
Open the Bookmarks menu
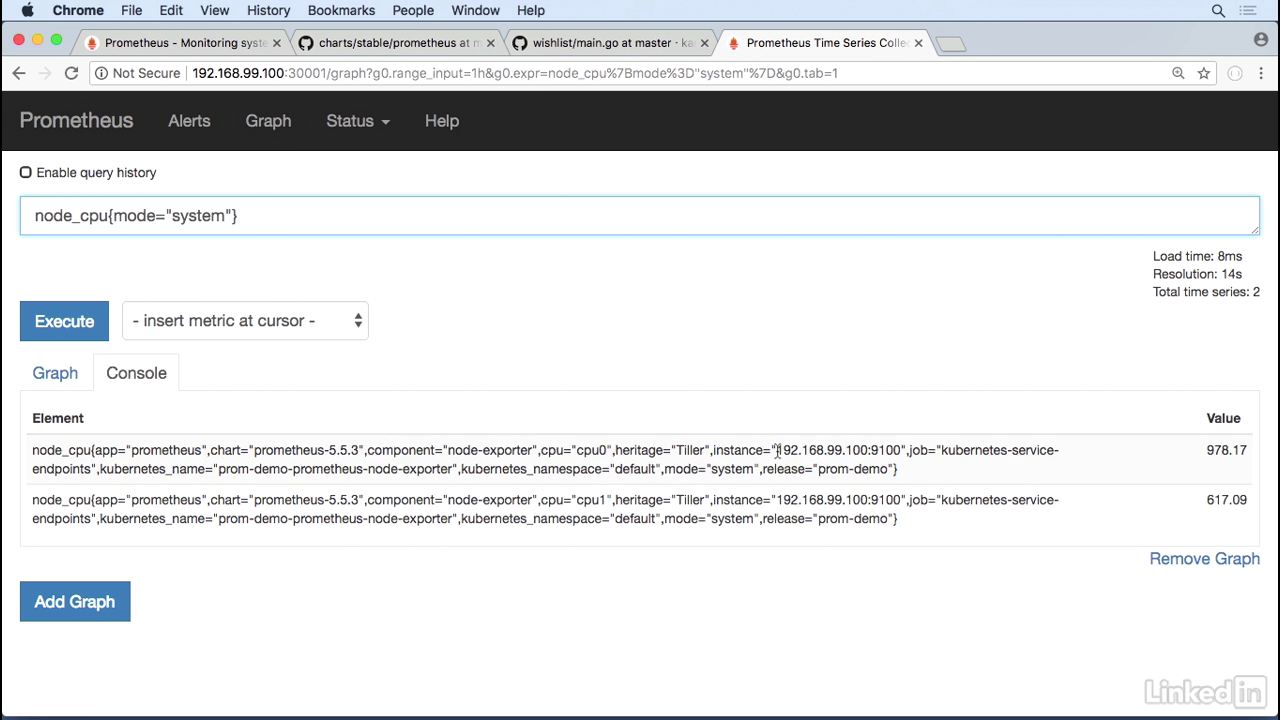(341, 10)
